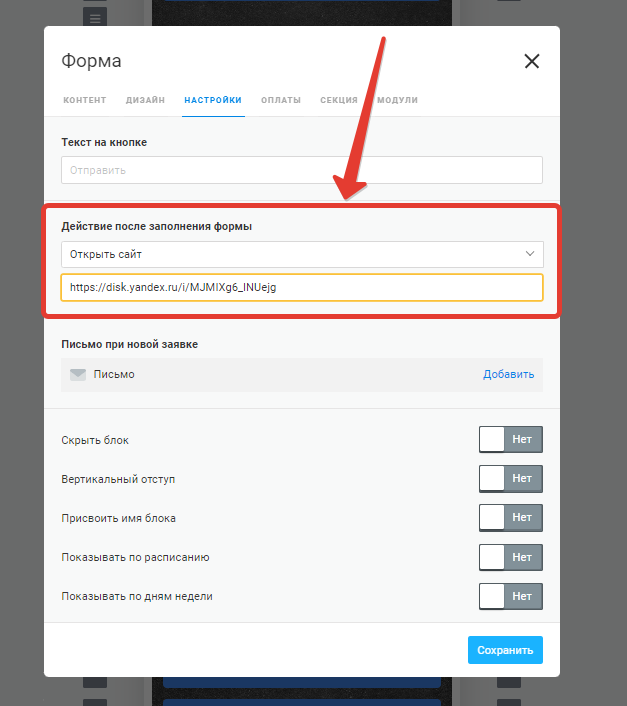Open the Дизайн tab

[145, 100]
